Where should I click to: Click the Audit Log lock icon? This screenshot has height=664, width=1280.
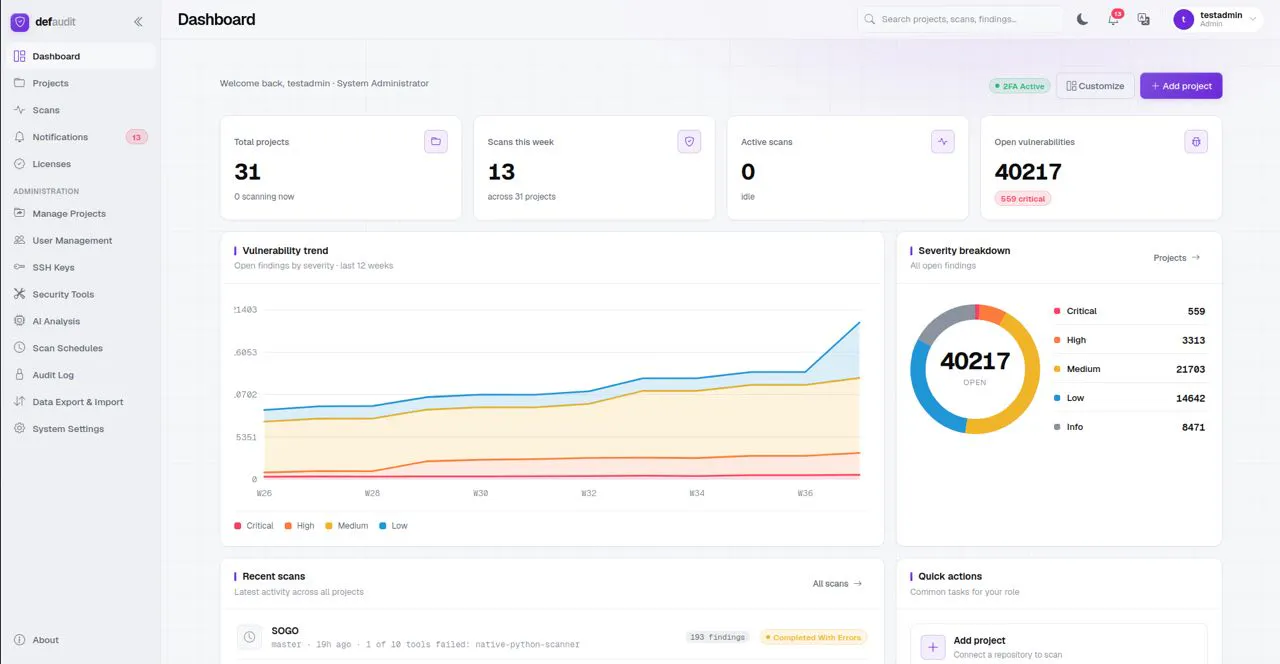coord(20,375)
